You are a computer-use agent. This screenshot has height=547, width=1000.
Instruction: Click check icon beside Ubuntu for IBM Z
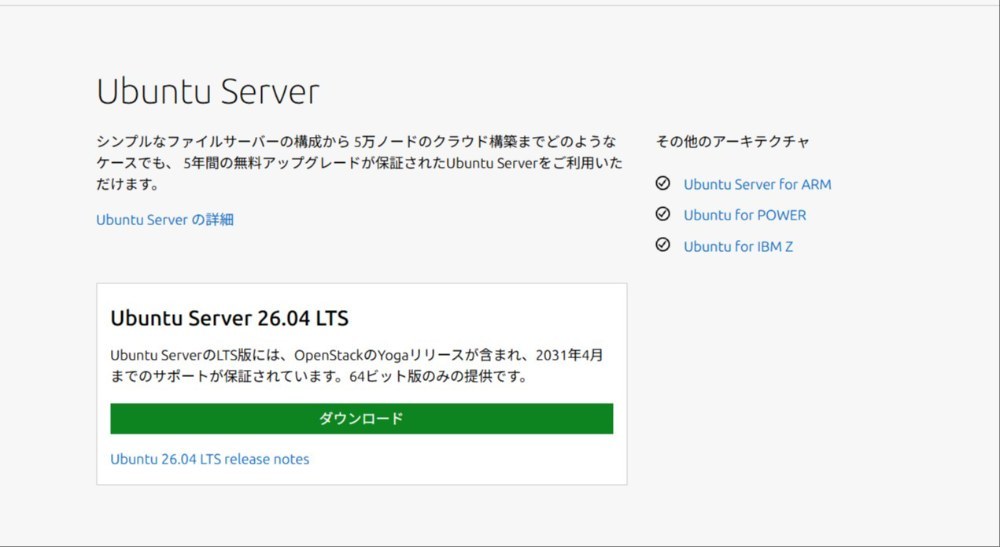pos(663,244)
